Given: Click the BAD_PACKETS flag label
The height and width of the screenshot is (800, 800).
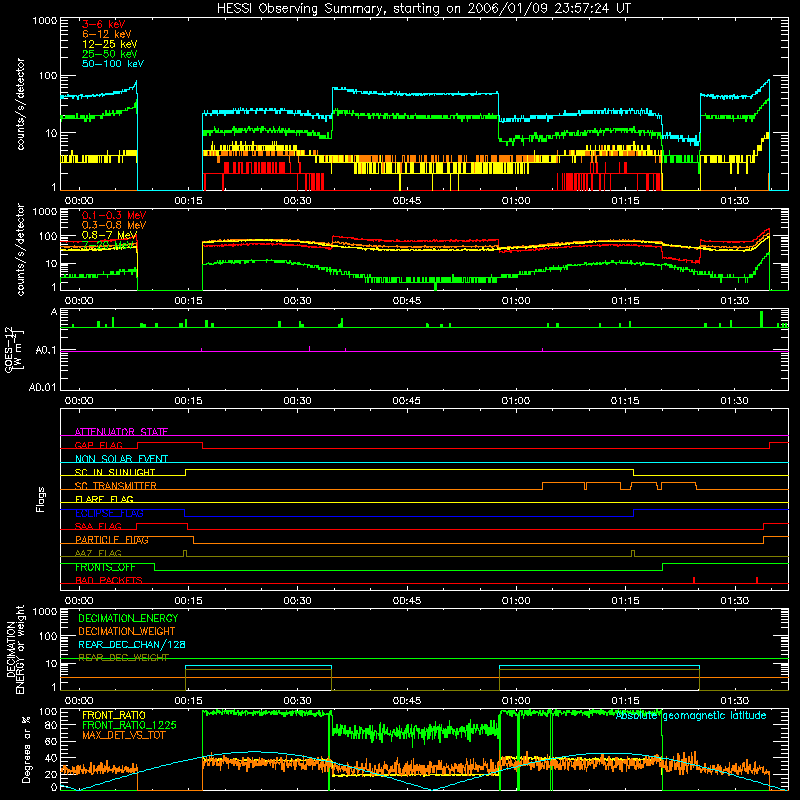Looking at the screenshot, I should (109, 580).
